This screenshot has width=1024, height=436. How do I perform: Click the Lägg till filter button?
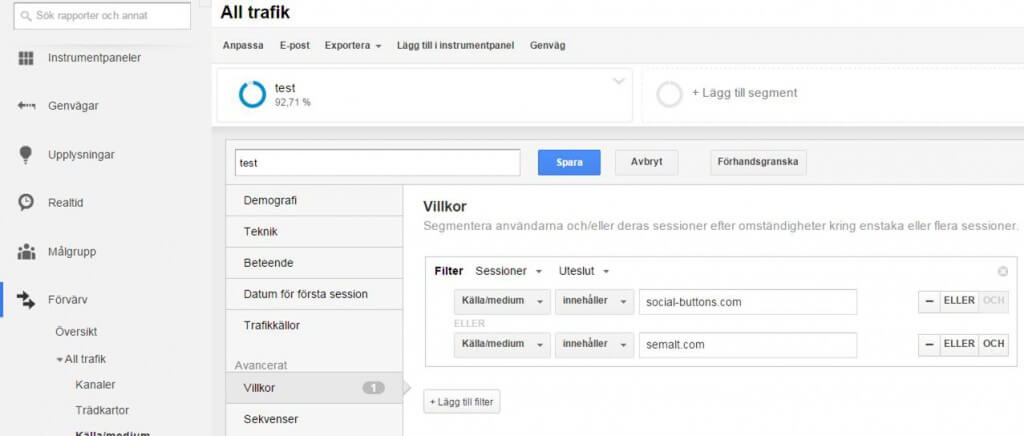tap(462, 402)
